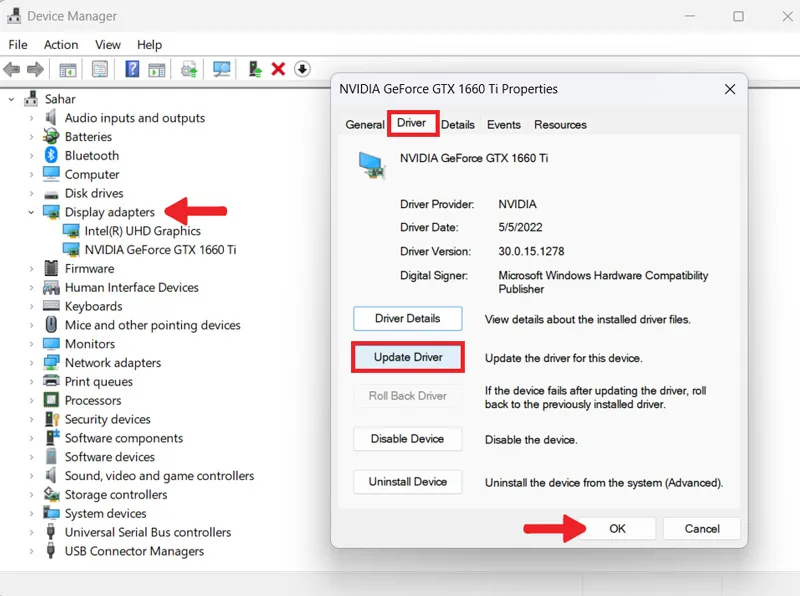Collapse the Display adapters node

pos(31,212)
